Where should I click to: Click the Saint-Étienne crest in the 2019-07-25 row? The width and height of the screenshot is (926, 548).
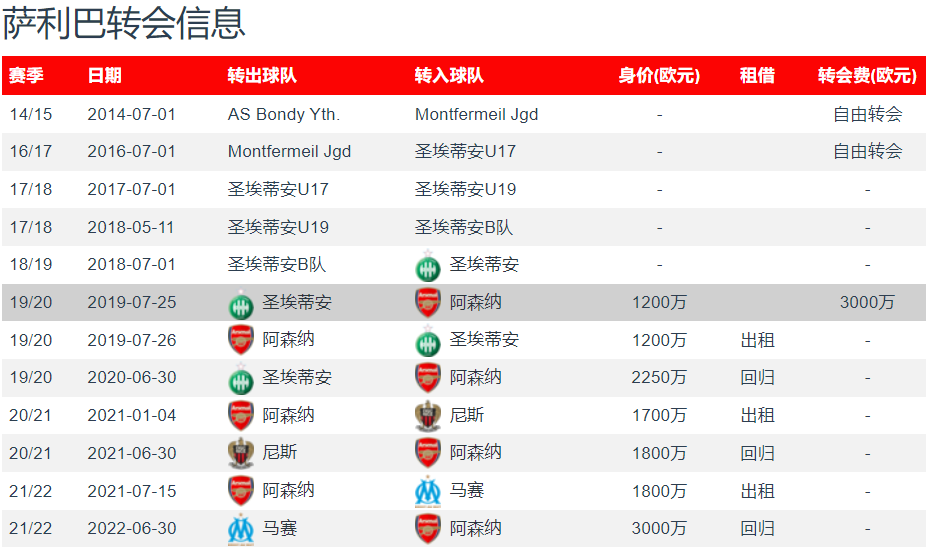point(241,302)
